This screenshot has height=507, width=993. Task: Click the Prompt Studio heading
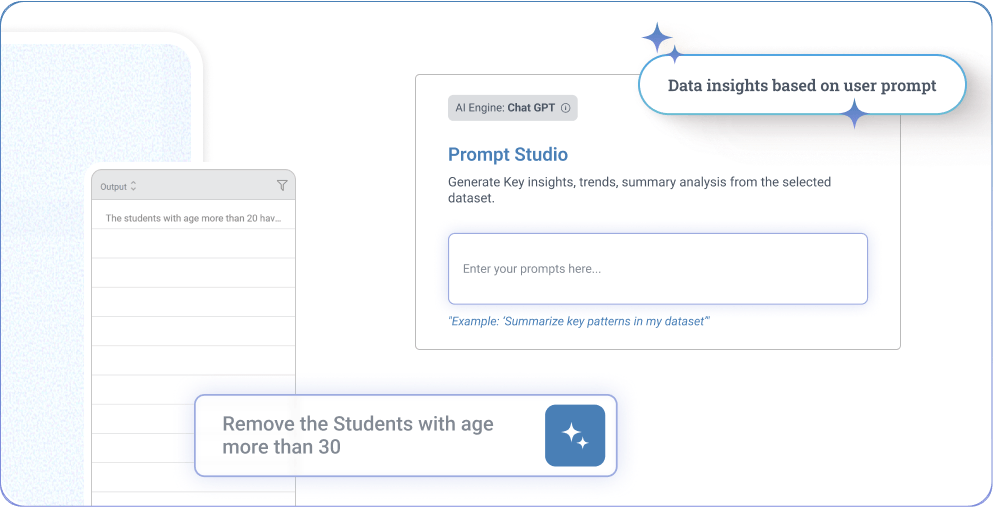pos(508,155)
